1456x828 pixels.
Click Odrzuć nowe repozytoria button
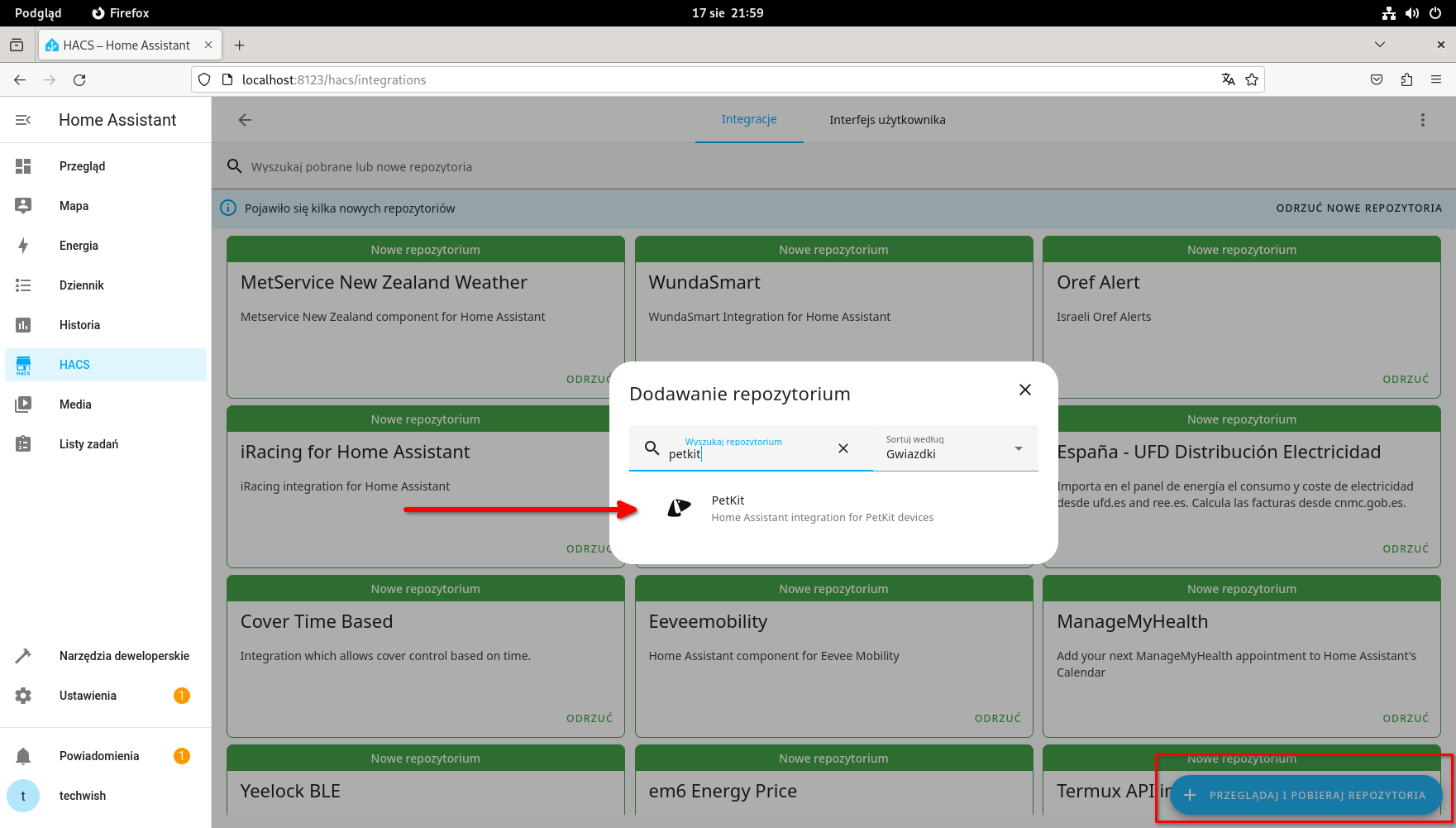click(1358, 208)
